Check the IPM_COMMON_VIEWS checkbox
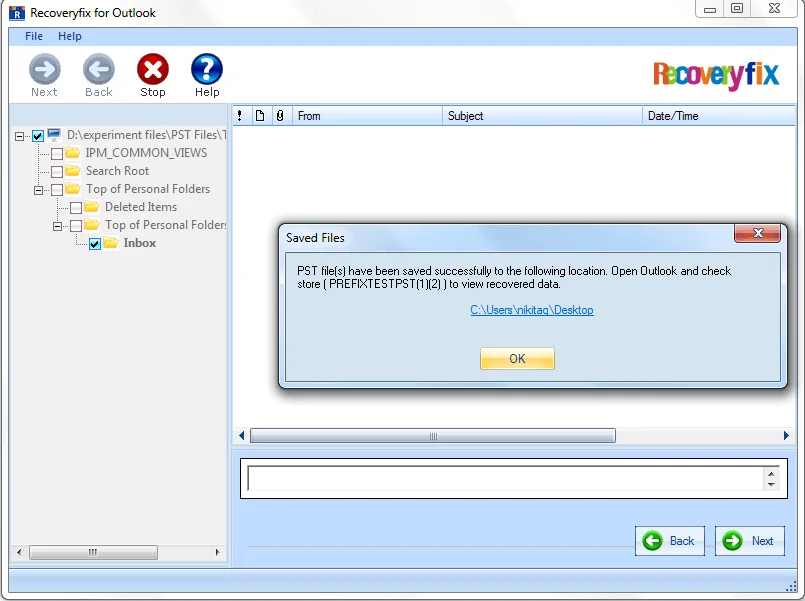Viewport: 805px width, 601px height. tap(57, 153)
